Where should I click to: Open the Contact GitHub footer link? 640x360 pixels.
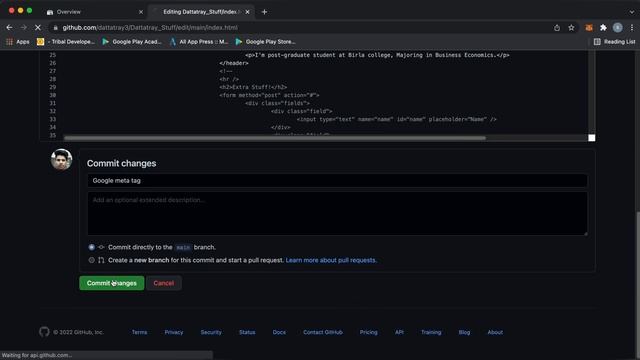(x=323, y=332)
